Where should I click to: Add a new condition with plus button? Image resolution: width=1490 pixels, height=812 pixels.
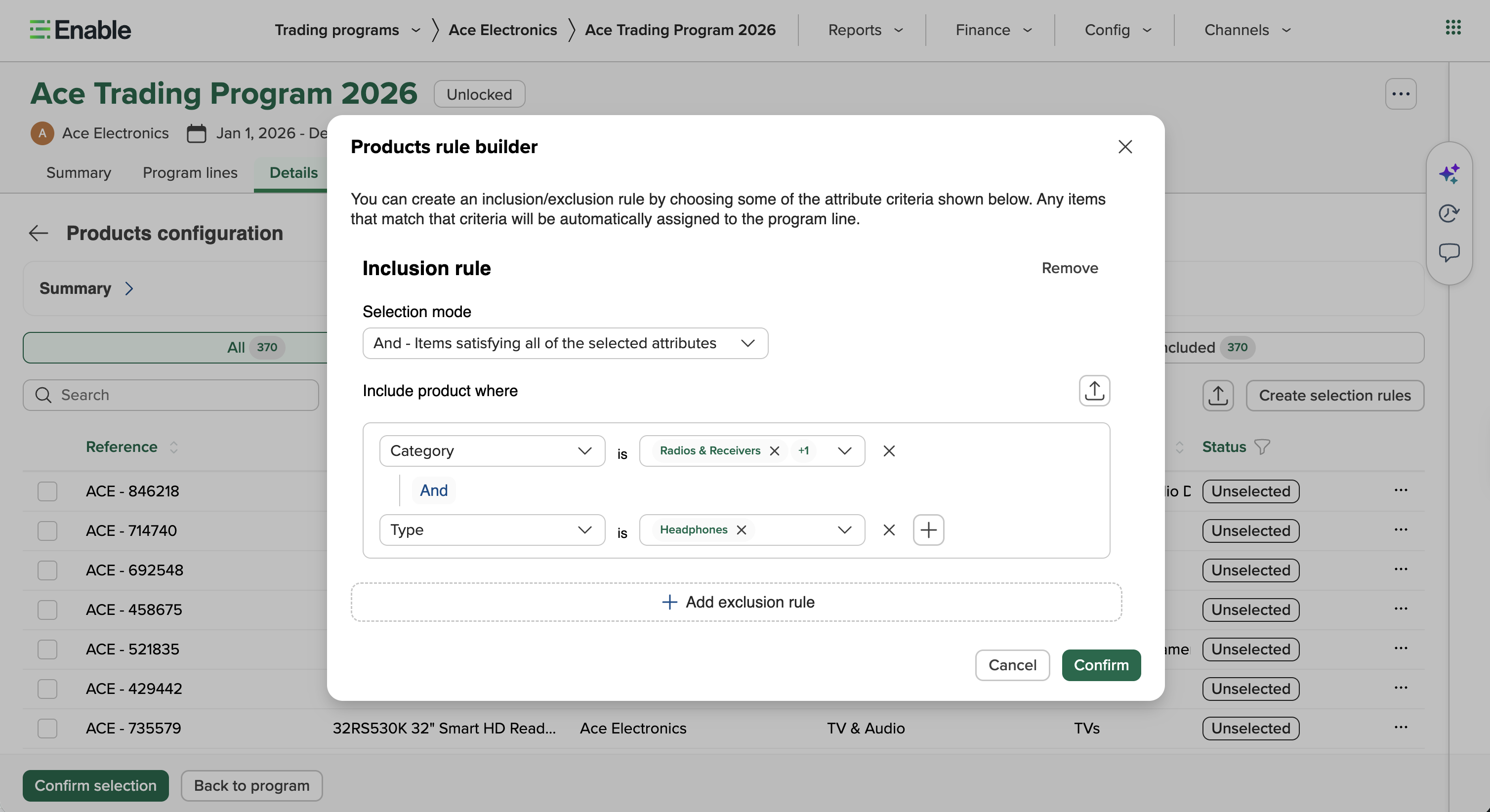tap(928, 530)
